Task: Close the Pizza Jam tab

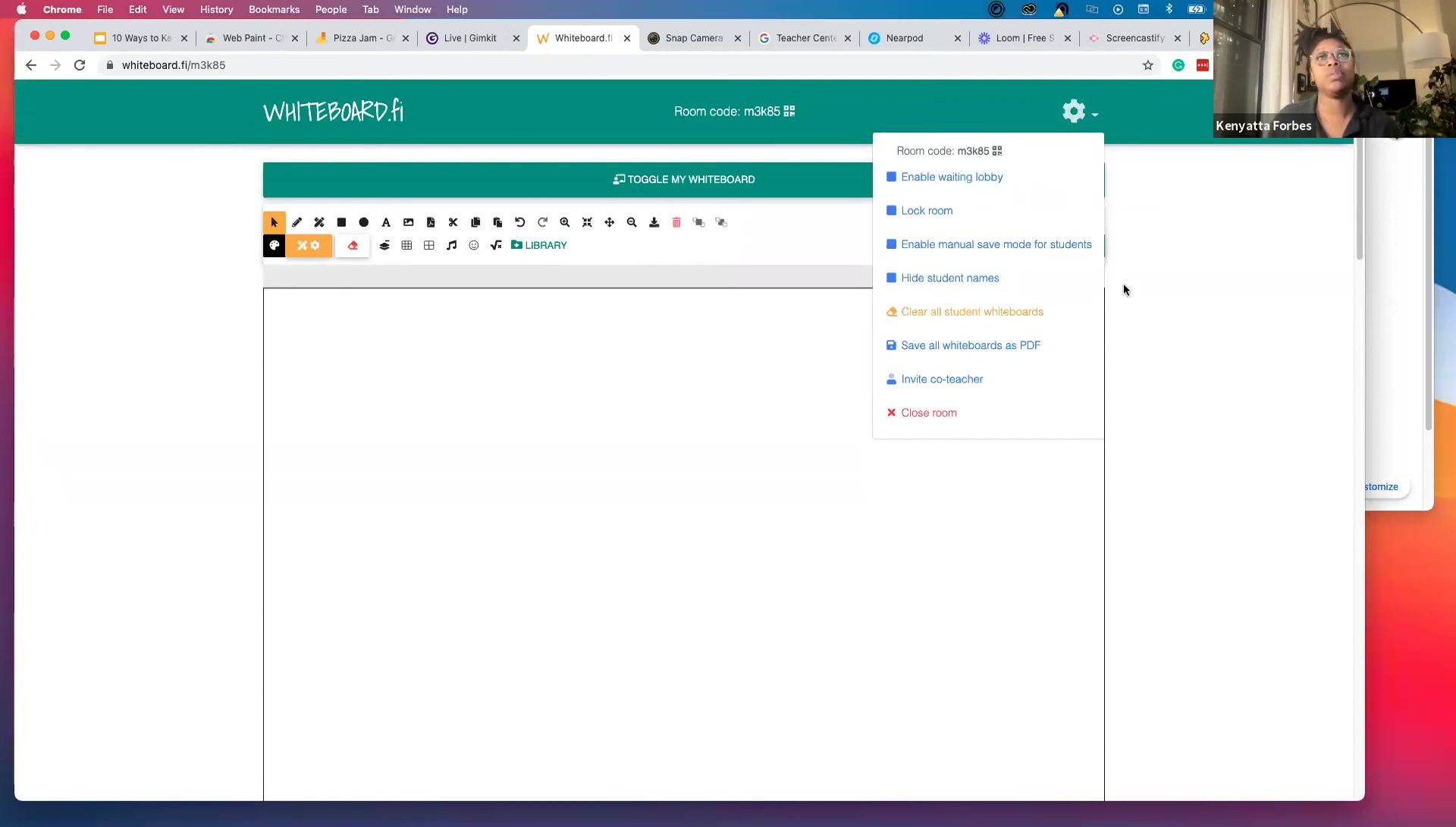Action: (406, 38)
